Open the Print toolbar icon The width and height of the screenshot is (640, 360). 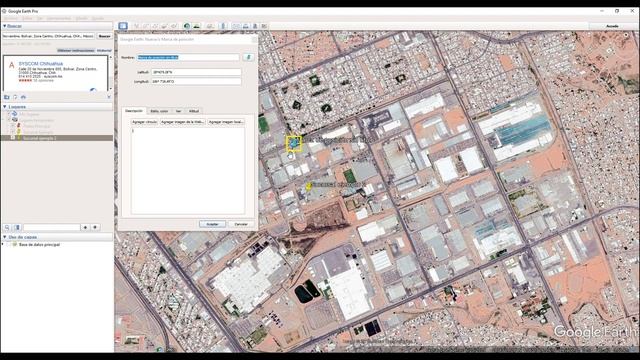point(245,26)
